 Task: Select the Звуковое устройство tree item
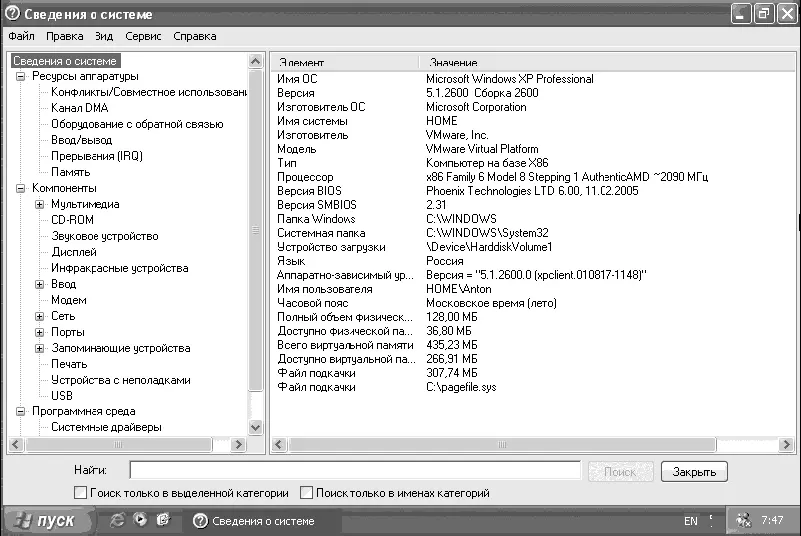(105, 236)
